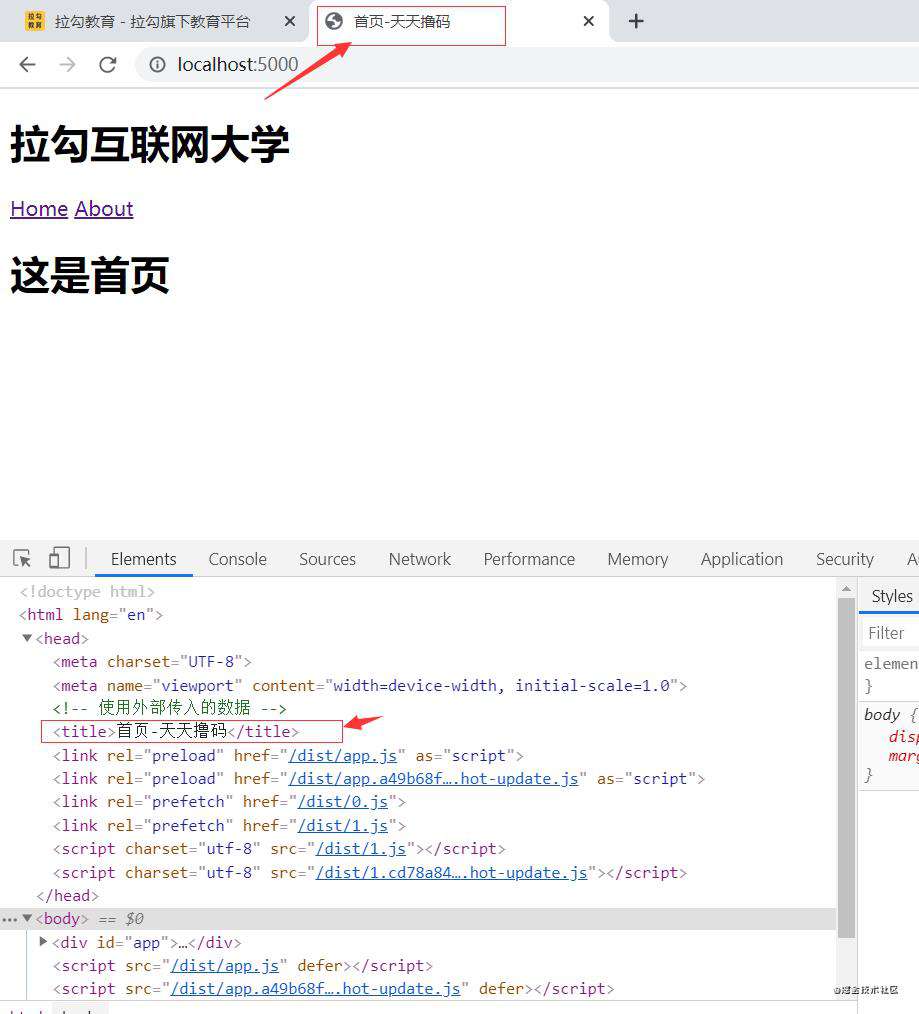
Task: Switch to the 拉勾教育 browser tab
Action: click(152, 21)
